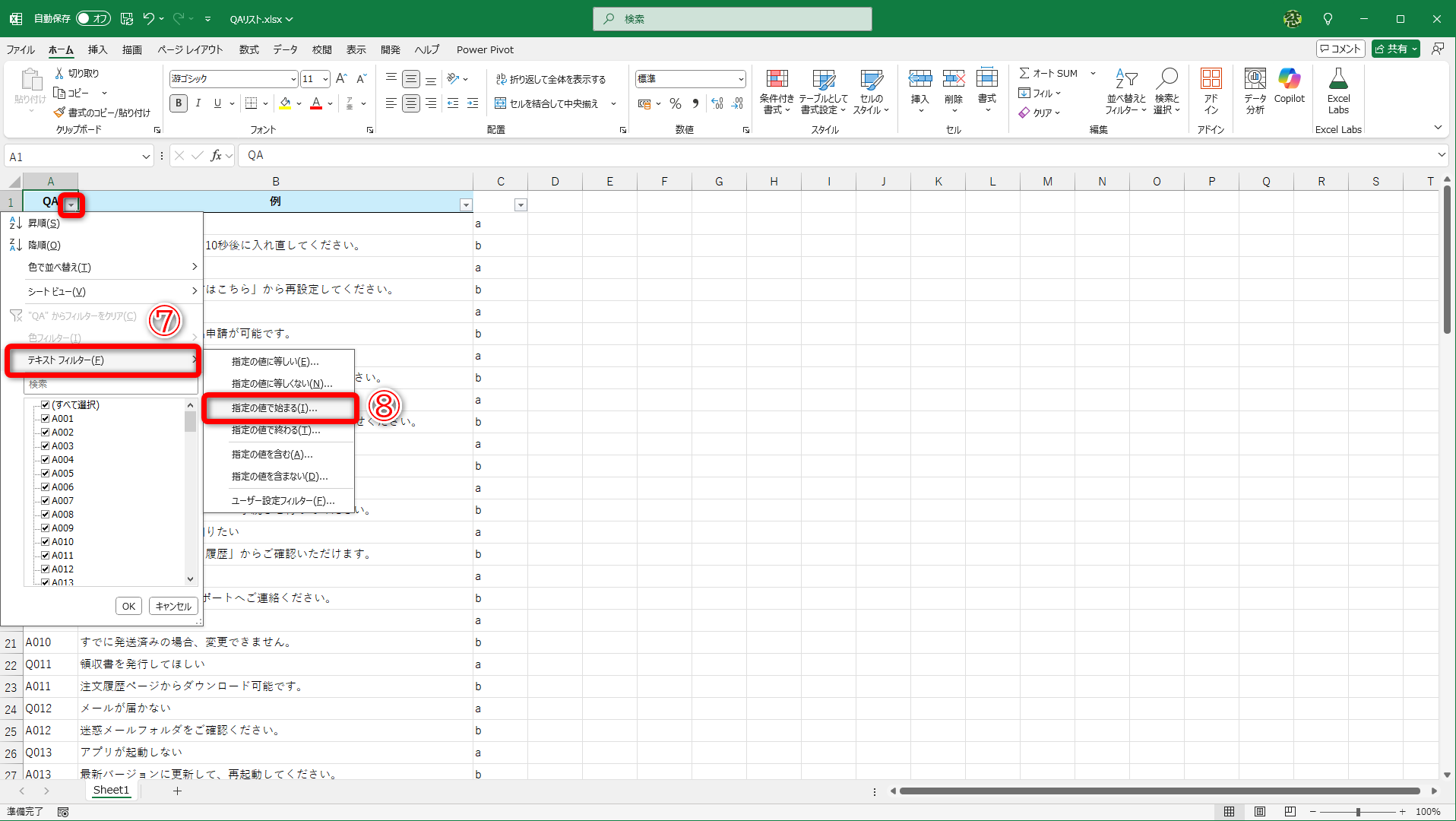Image resolution: width=1456 pixels, height=821 pixels.
Task: Click the Bold formatting button
Action: point(179,103)
